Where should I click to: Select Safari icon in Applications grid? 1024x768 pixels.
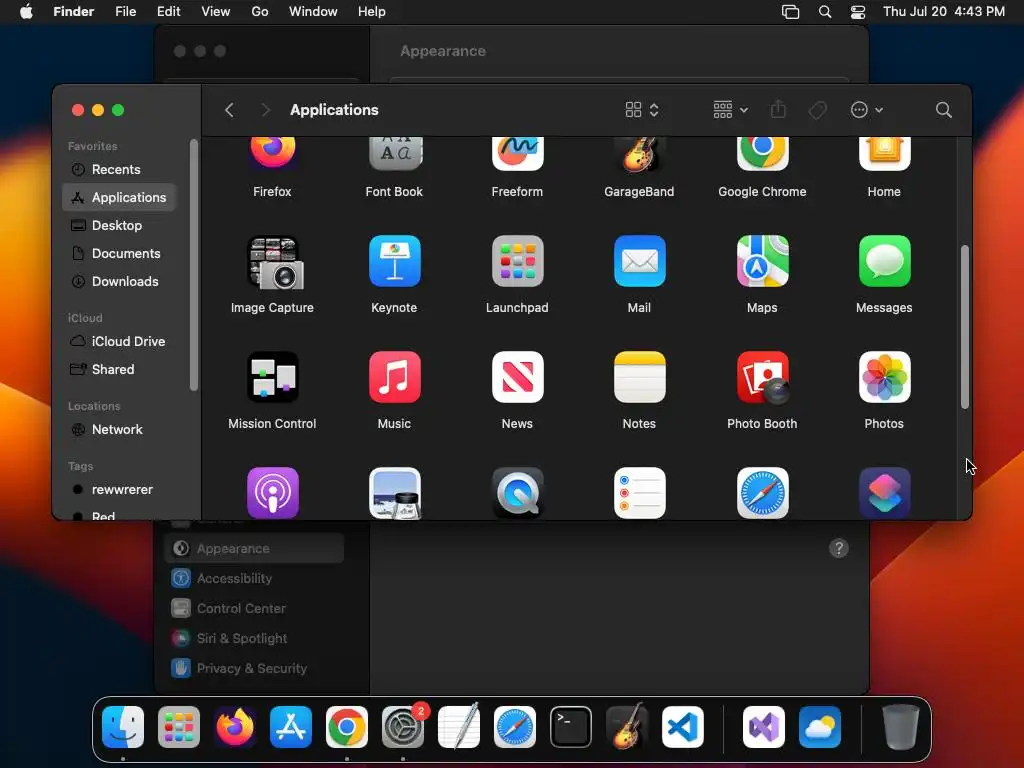click(762, 493)
